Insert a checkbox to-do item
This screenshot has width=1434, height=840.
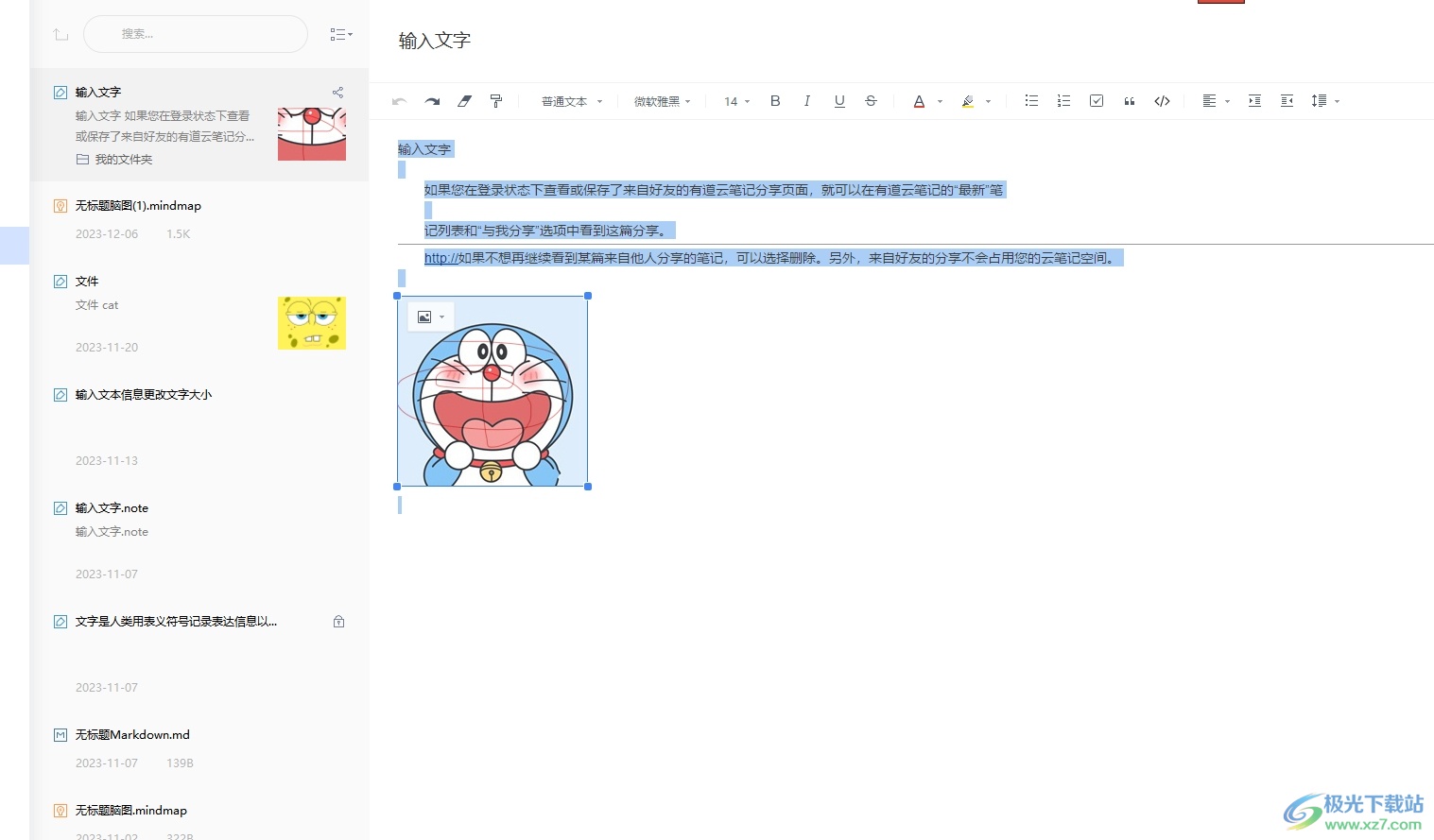(x=1097, y=101)
